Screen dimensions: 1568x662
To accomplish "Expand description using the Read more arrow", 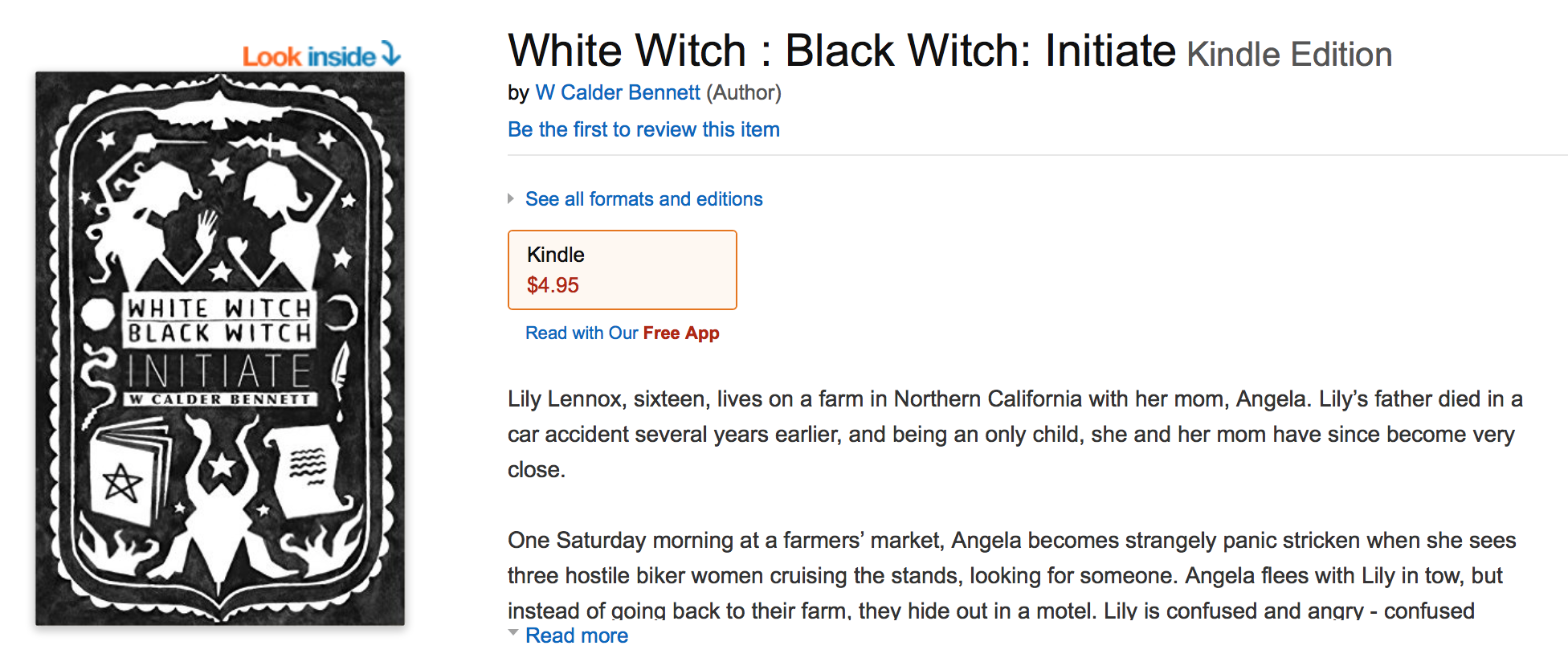I will click(x=513, y=634).
